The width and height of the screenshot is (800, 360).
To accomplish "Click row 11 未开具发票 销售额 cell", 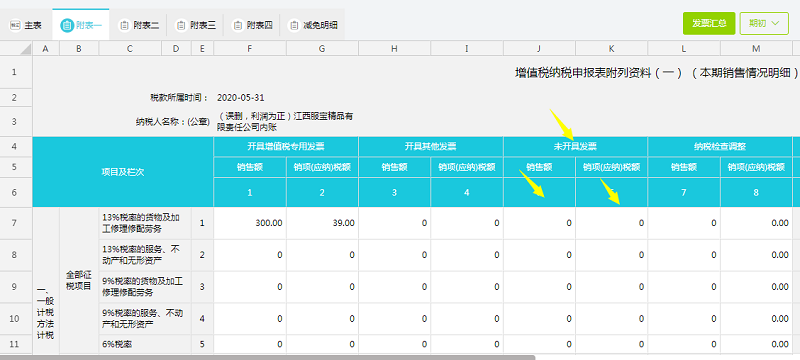I will coord(540,344).
